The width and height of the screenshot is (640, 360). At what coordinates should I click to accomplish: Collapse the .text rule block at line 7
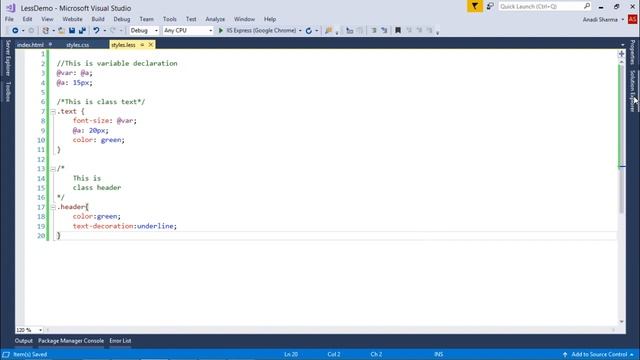click(53, 111)
